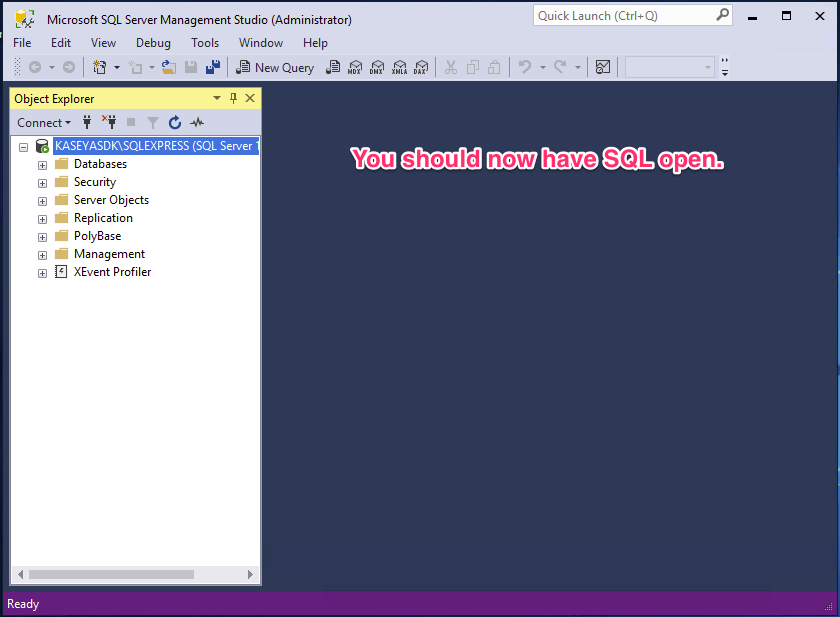Click the Save All toolbar icon
This screenshot has height=617, width=840.
[x=213, y=67]
